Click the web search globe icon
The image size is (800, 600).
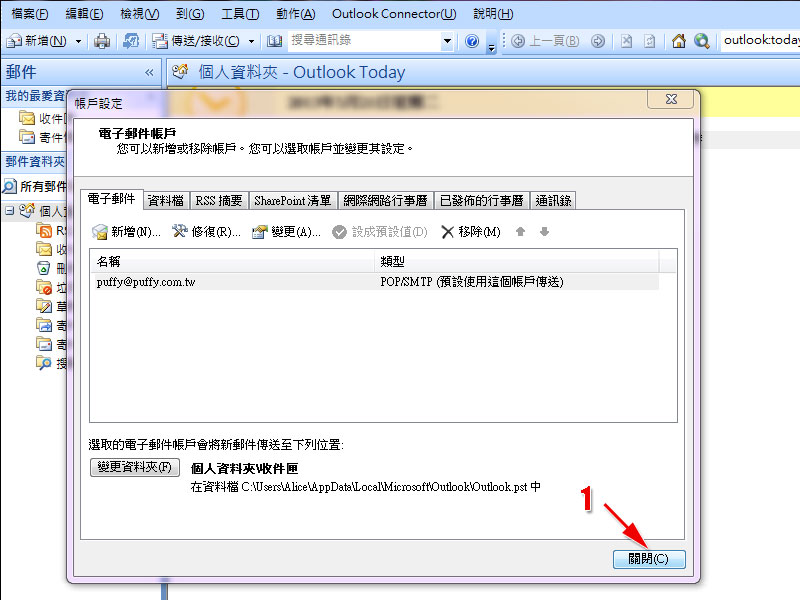pyautogui.click(x=702, y=41)
